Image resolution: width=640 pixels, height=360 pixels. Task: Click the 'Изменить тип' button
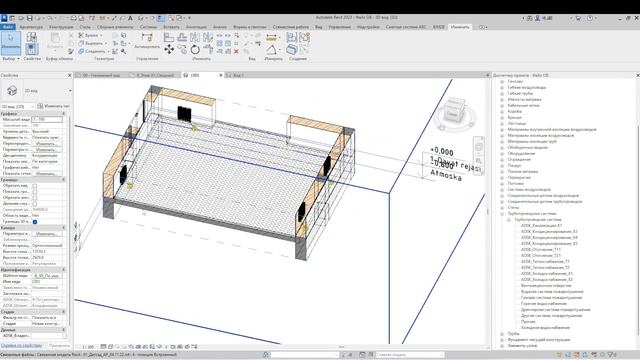53,107
